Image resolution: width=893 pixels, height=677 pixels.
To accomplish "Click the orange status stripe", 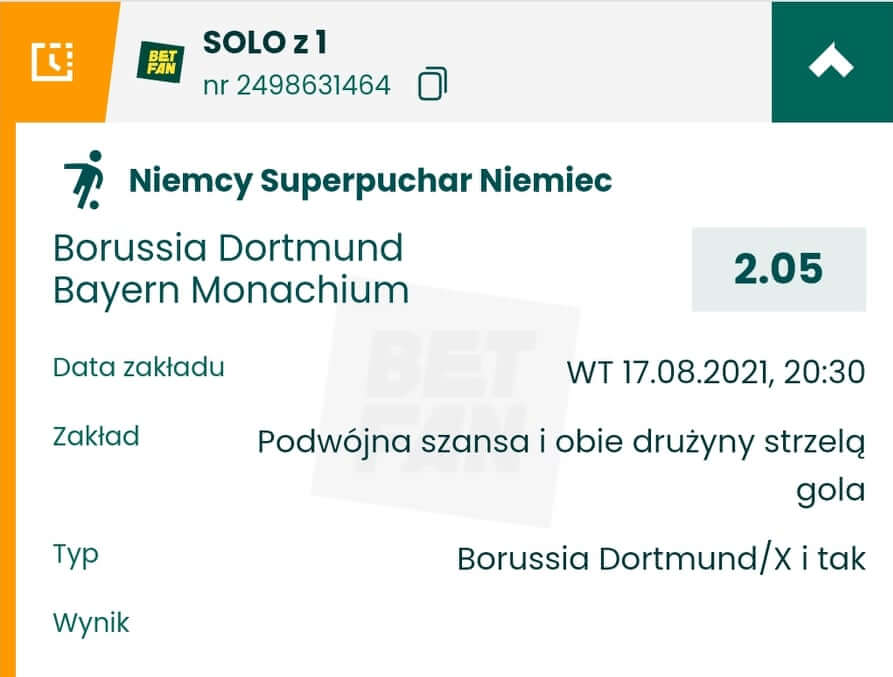I will 8,400.
